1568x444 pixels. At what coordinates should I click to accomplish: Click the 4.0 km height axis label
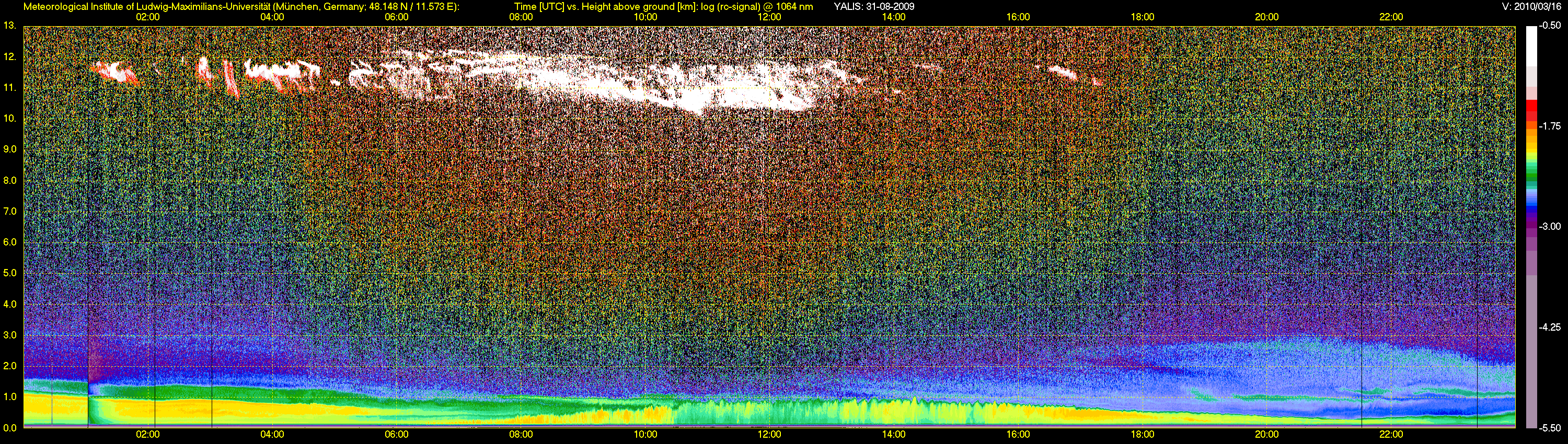click(9, 304)
